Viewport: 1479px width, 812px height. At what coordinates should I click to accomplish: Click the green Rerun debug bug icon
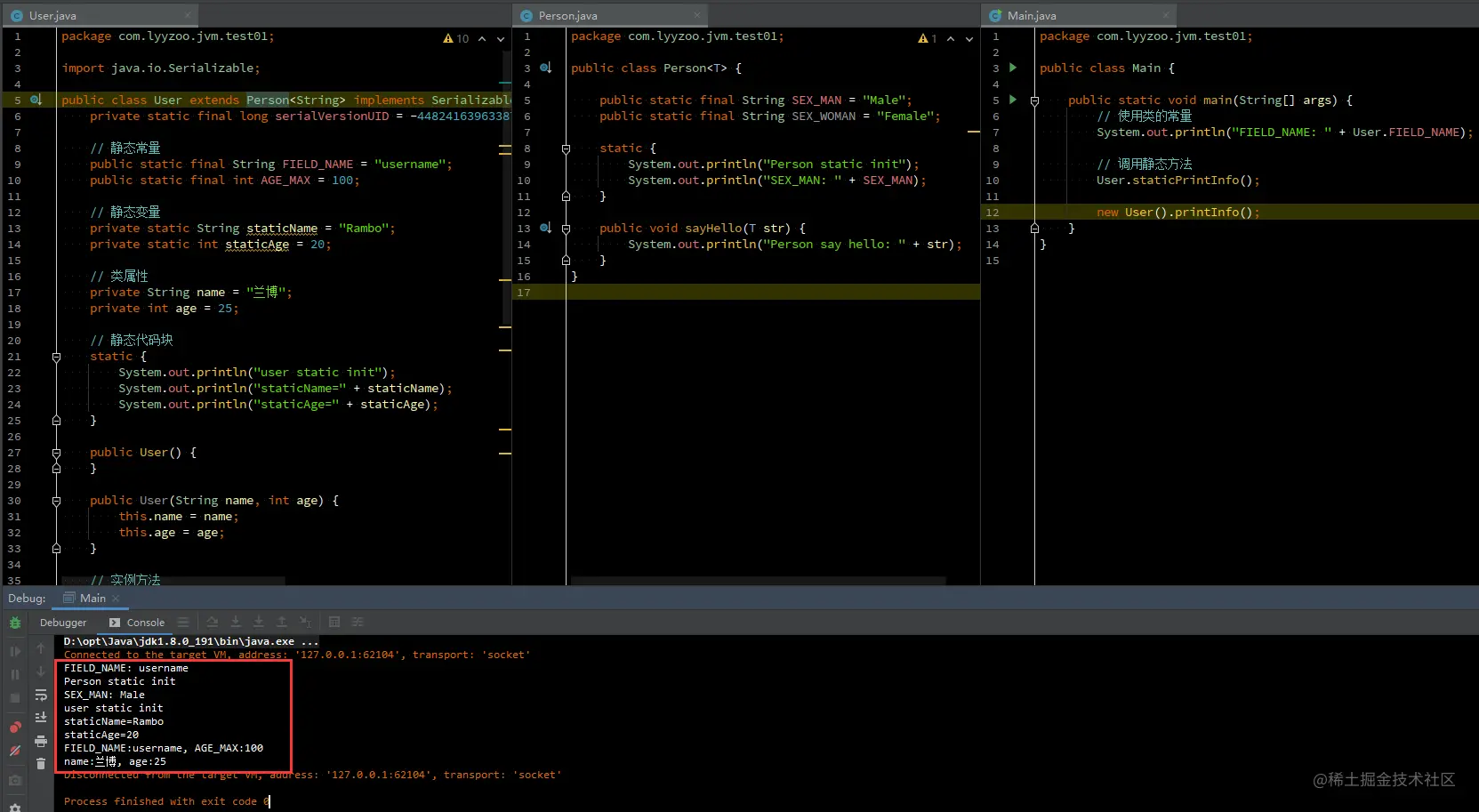[15, 623]
